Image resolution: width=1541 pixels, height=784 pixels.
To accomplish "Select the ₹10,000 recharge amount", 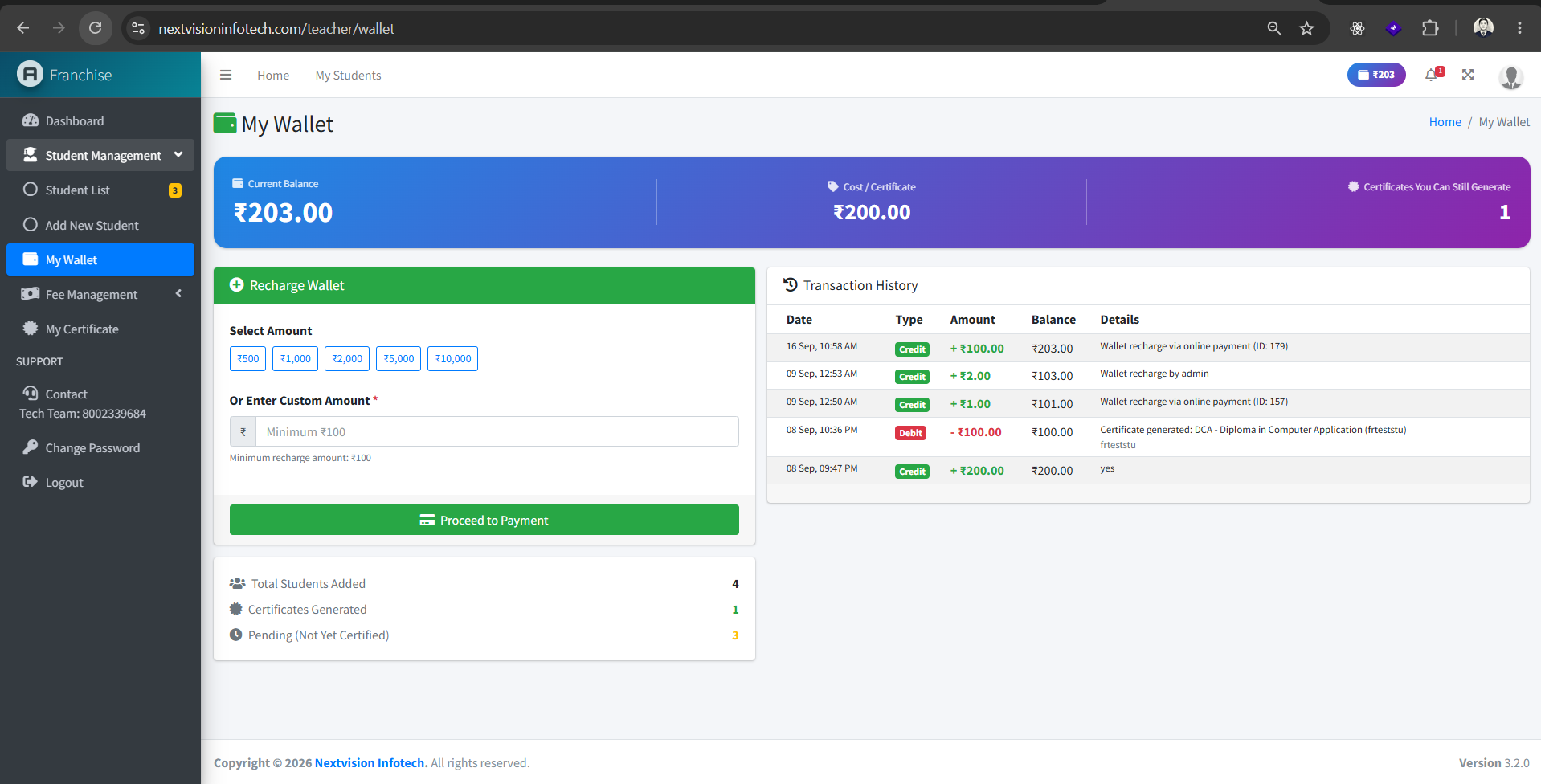I will tap(452, 359).
